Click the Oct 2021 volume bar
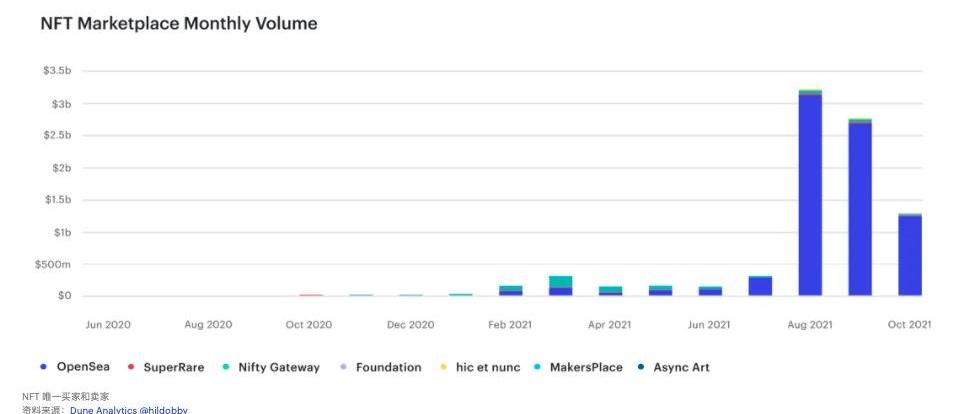Screen dimensions: 959x414 910,255
